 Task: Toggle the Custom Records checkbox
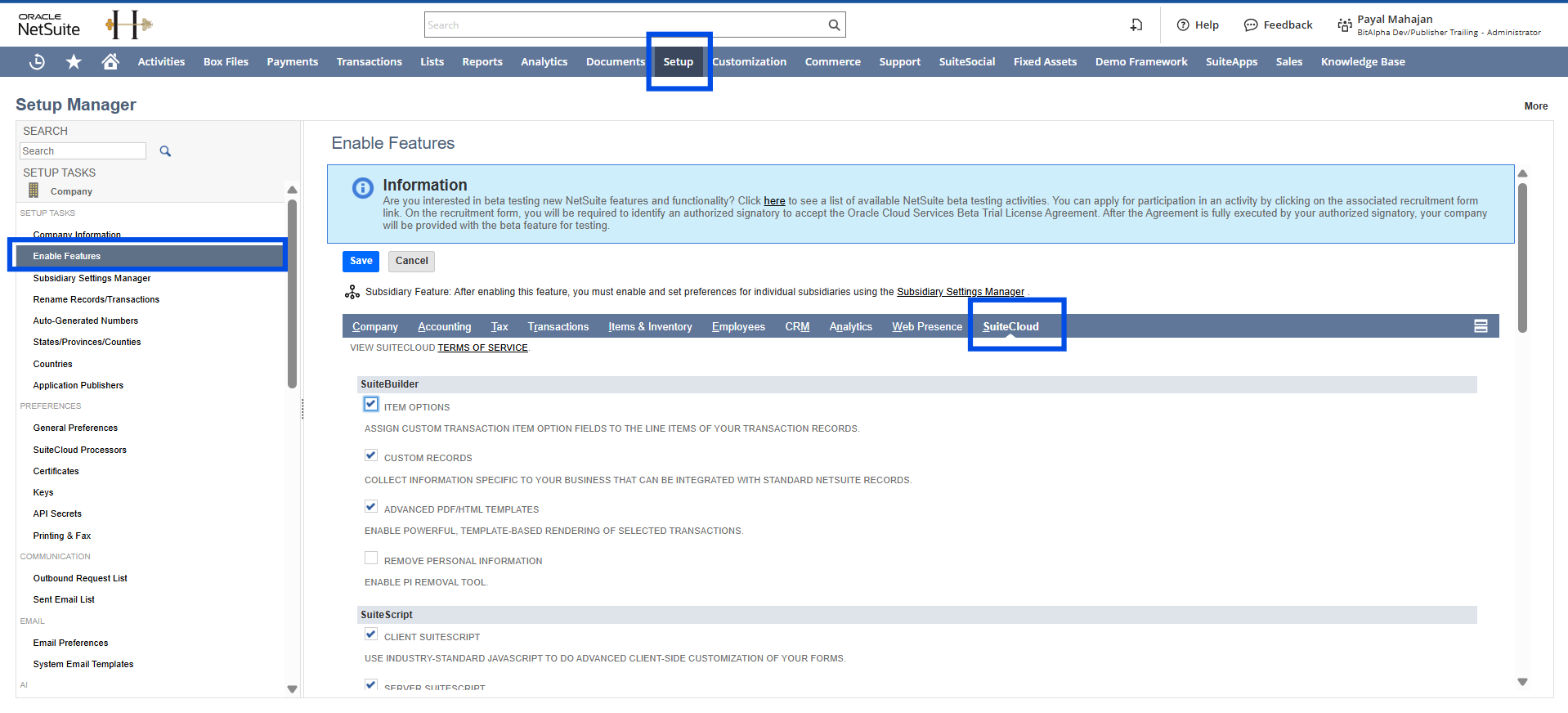pos(371,455)
